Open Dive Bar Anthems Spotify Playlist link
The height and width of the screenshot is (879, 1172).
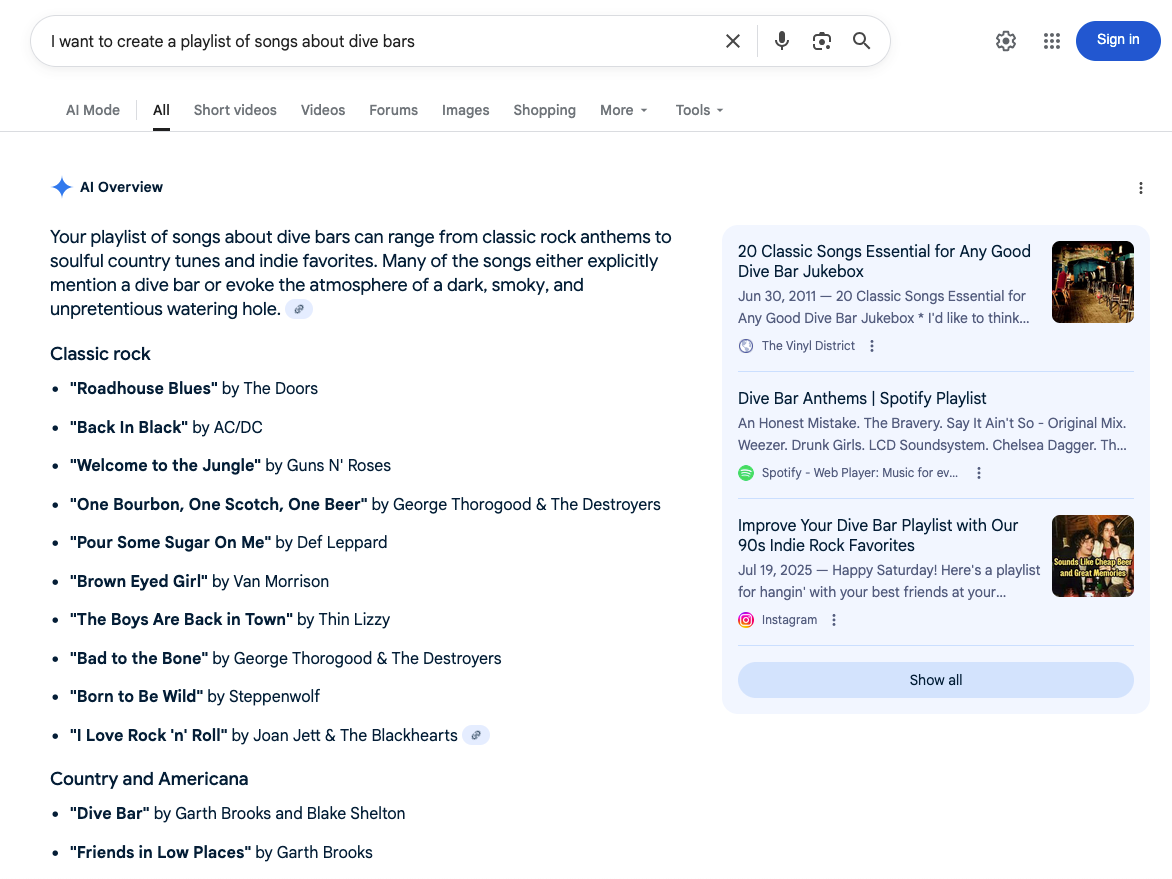862,398
